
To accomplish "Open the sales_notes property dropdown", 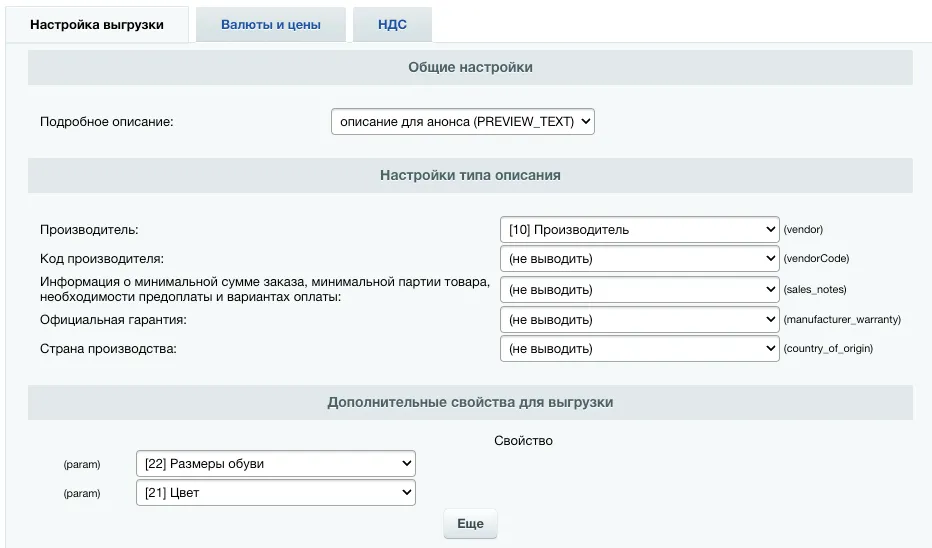I will click(x=640, y=289).
